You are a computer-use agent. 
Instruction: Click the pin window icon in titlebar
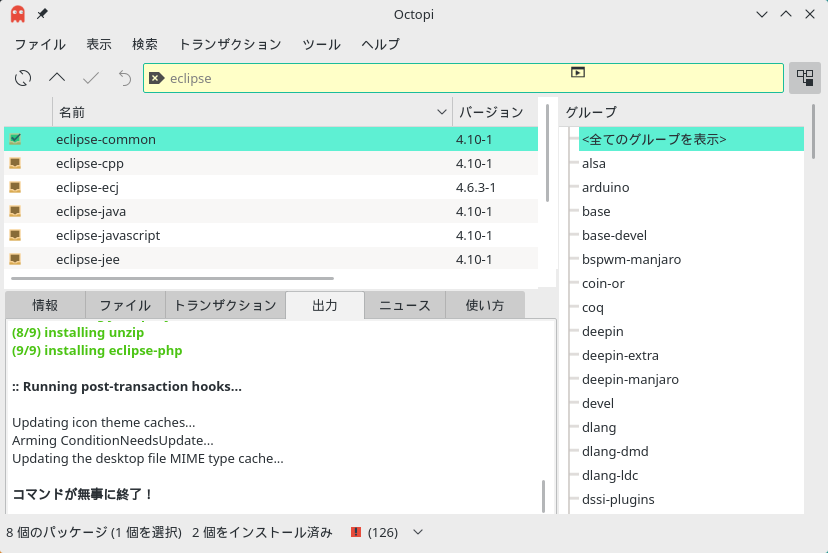tap(42, 14)
